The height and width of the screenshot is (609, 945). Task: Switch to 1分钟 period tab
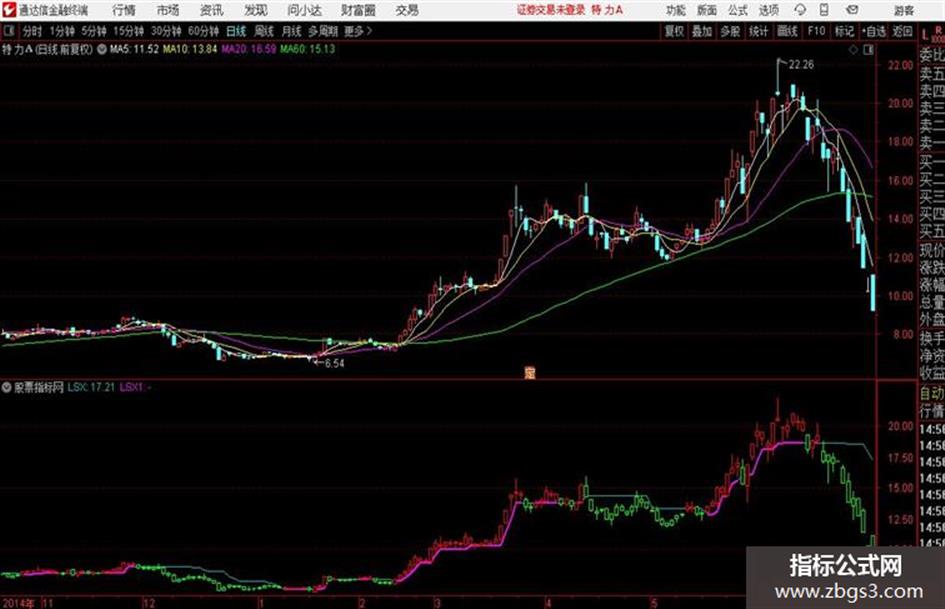[61, 31]
